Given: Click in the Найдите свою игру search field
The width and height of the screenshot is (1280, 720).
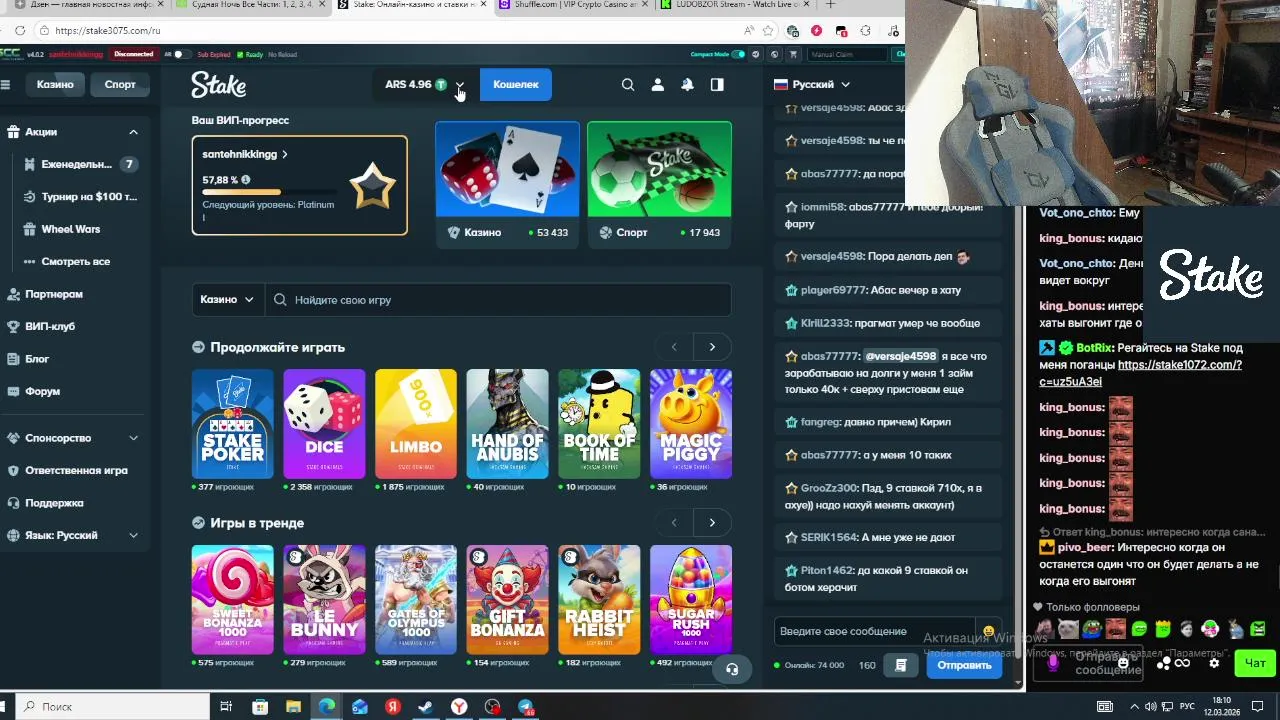Looking at the screenshot, I should (500, 300).
